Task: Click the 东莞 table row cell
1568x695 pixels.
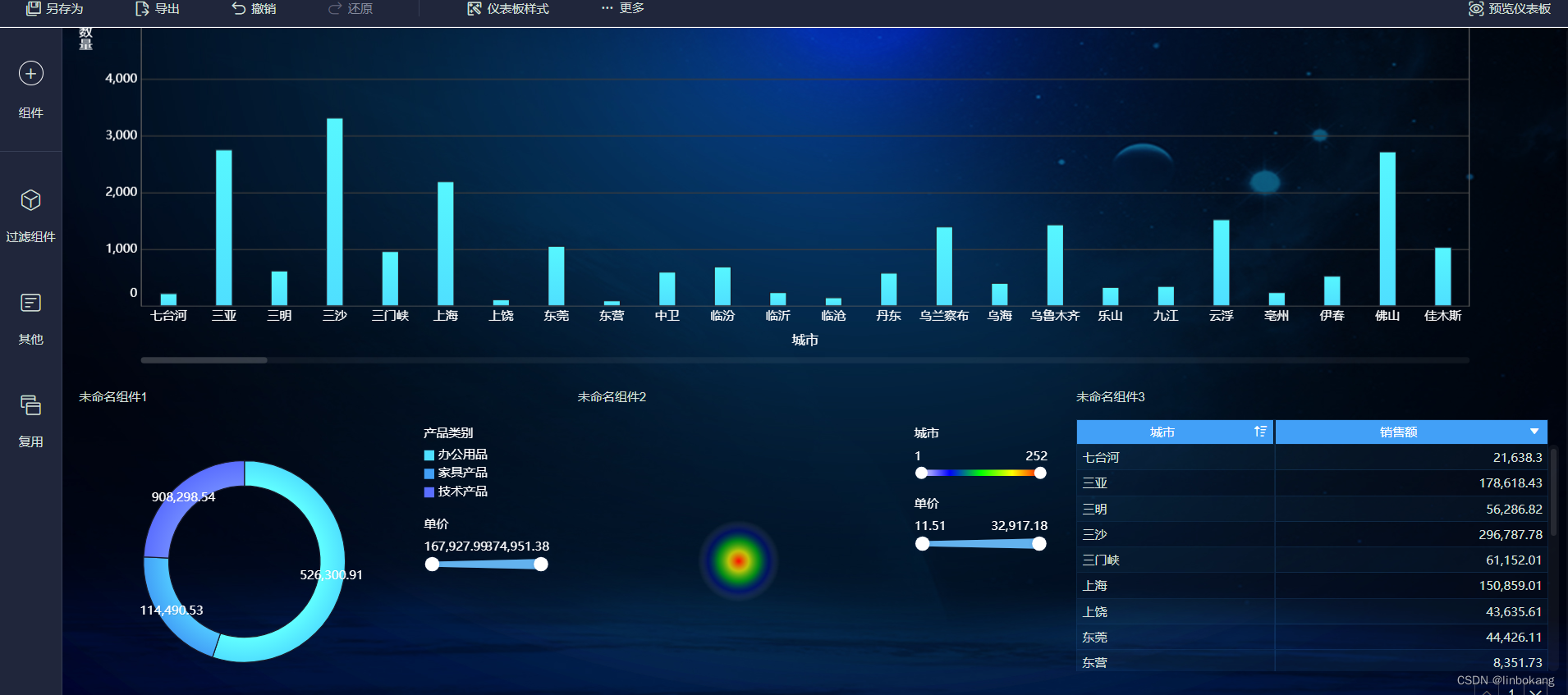Action: [x=1175, y=638]
